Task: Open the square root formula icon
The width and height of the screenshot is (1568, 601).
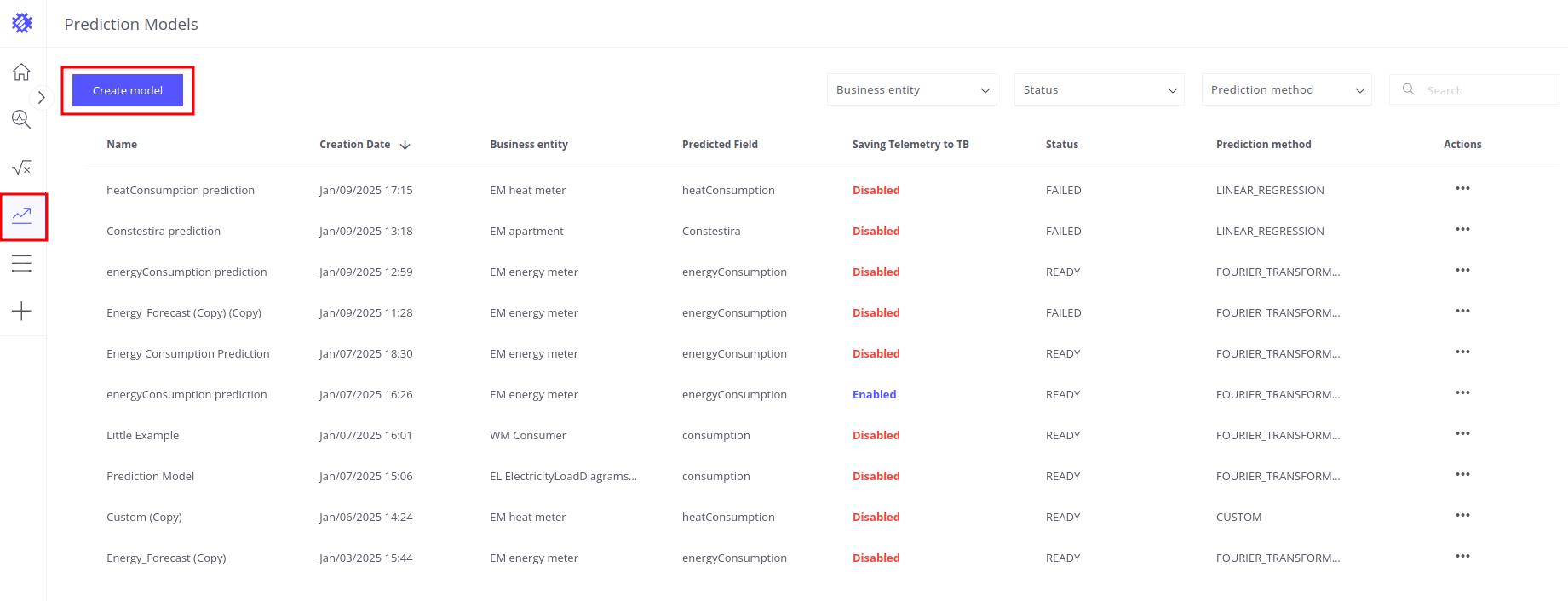Action: pos(21,168)
